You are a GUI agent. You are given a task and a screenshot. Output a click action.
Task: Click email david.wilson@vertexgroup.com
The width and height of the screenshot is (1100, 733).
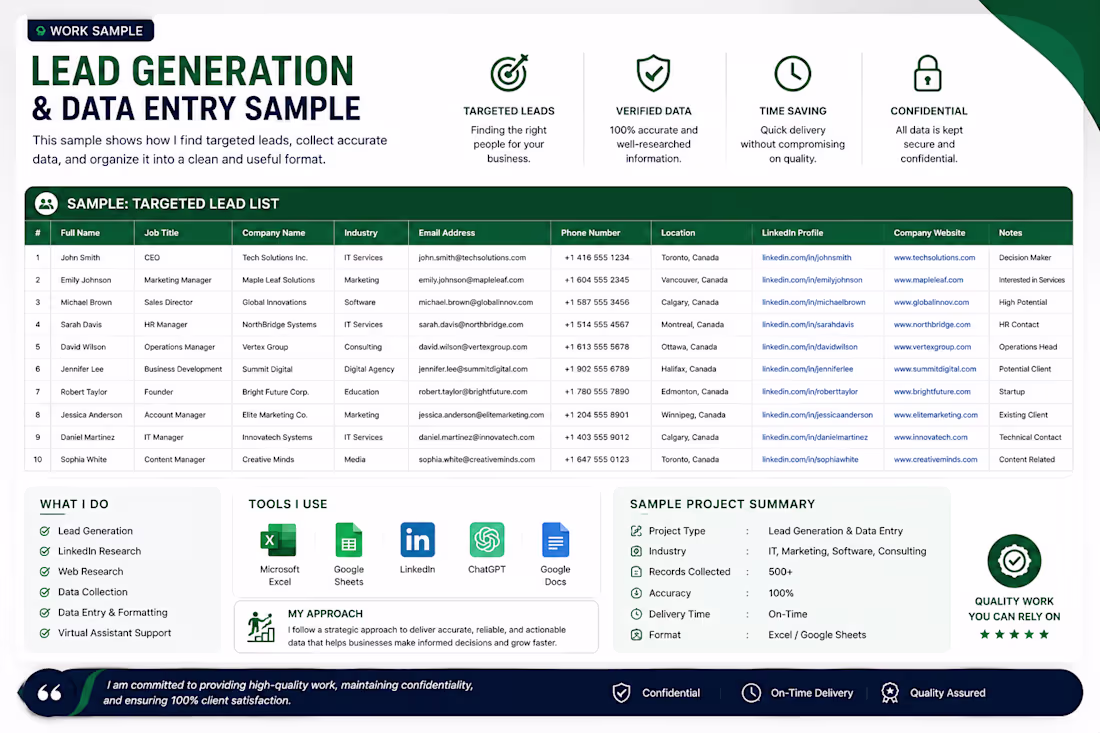473,347
